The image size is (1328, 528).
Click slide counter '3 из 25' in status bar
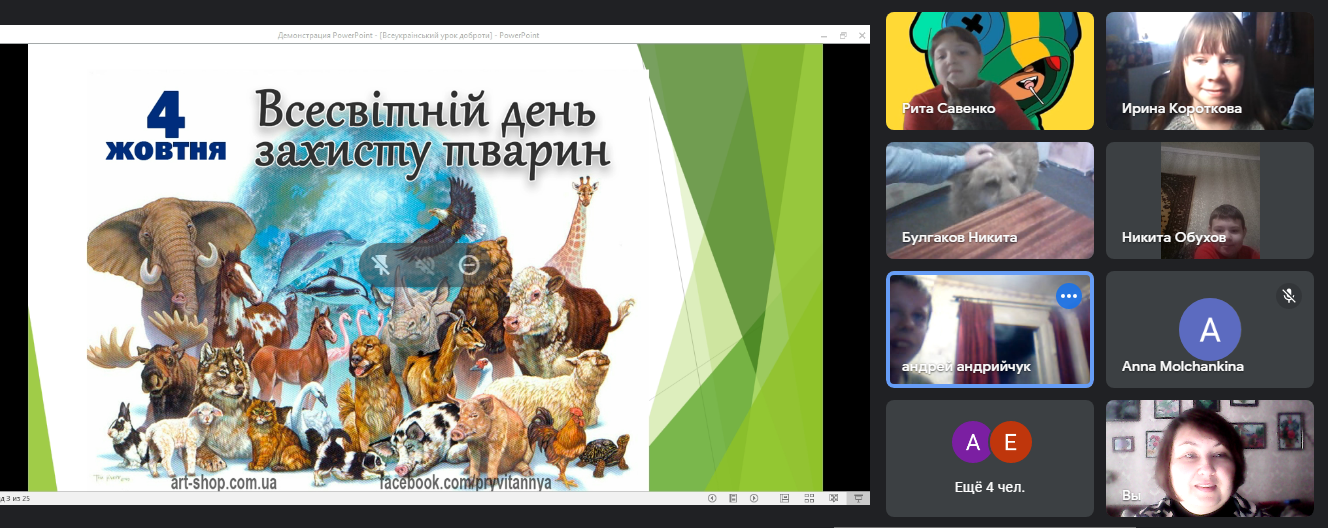pyautogui.click(x=18, y=497)
